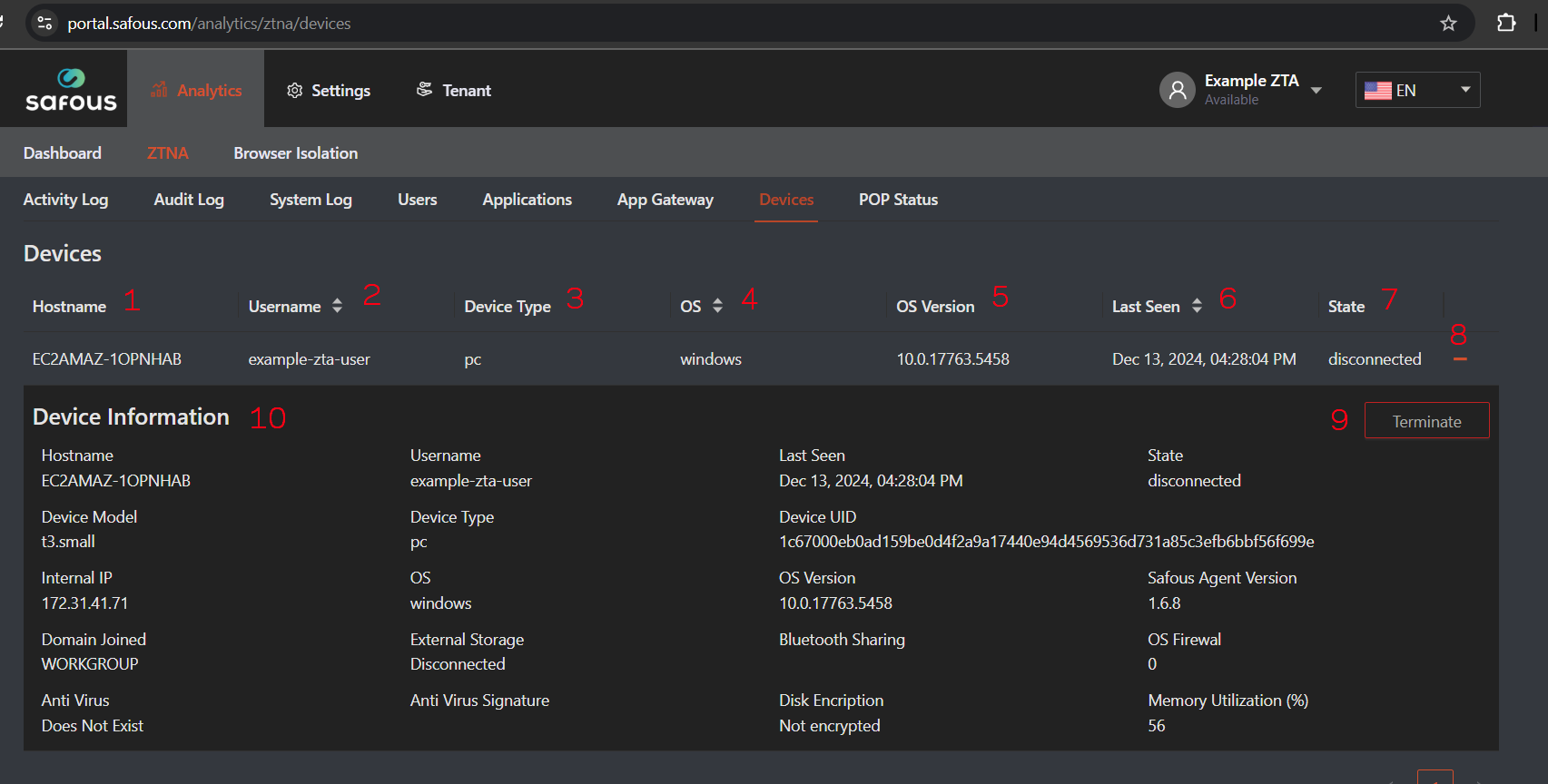This screenshot has width=1548, height=784.
Task: Open the browser extensions puzzle icon
Action: click(1506, 24)
